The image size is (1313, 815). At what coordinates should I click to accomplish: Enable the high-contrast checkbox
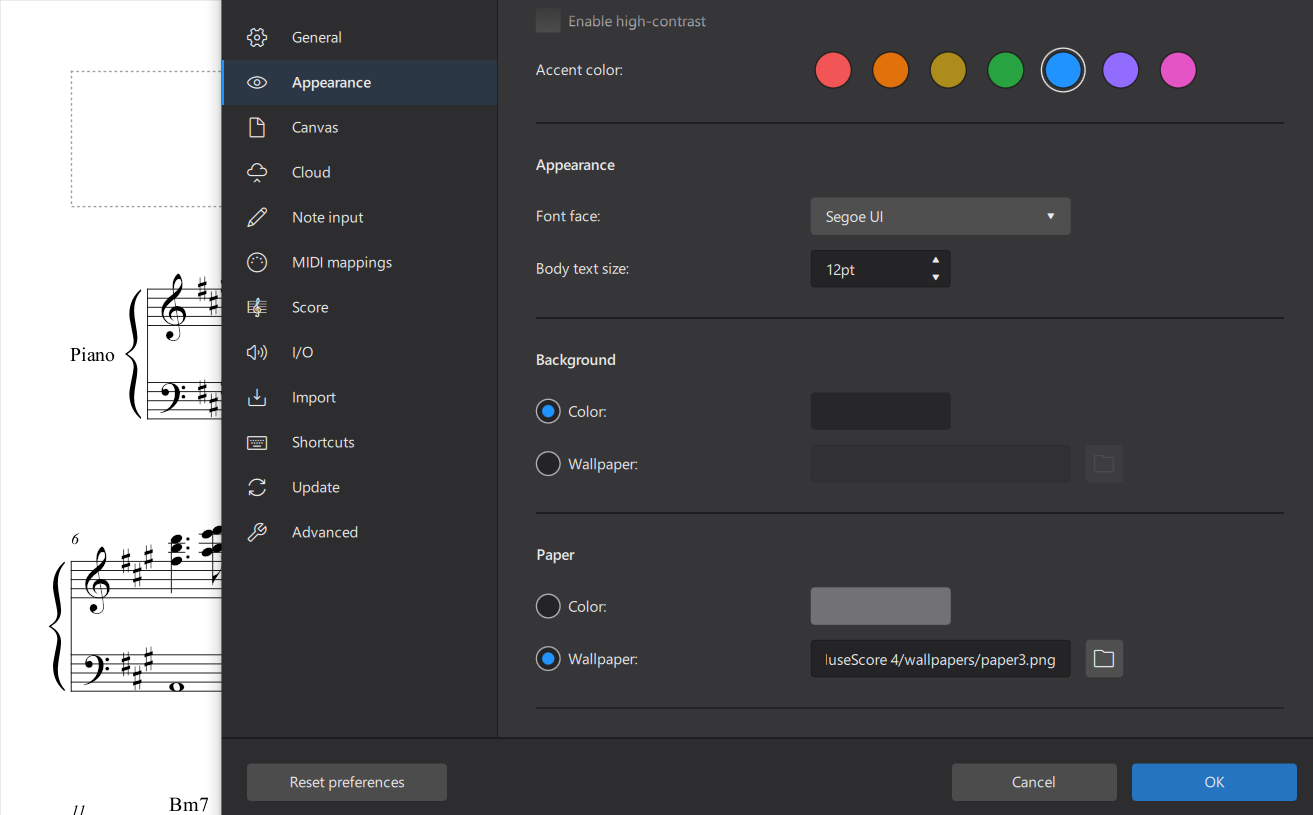coord(547,20)
